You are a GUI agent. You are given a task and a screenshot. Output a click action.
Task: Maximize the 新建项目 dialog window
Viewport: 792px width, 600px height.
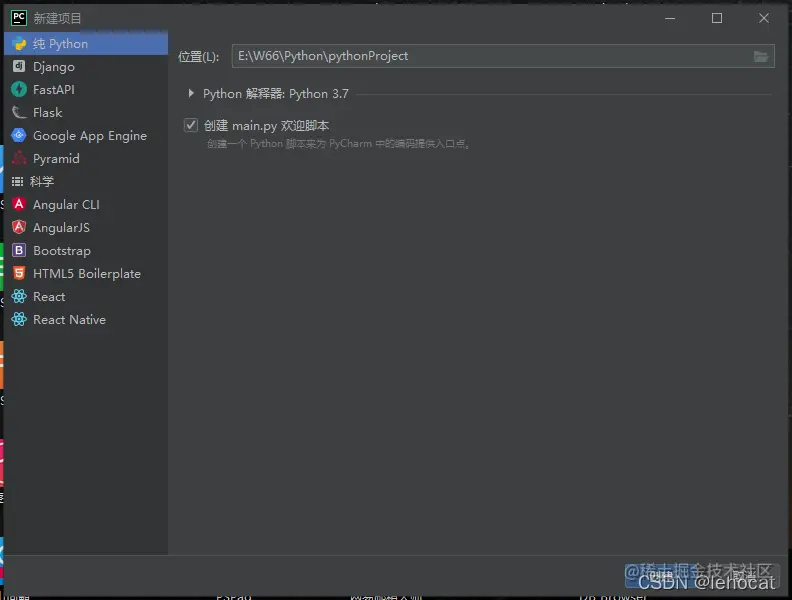(x=717, y=18)
